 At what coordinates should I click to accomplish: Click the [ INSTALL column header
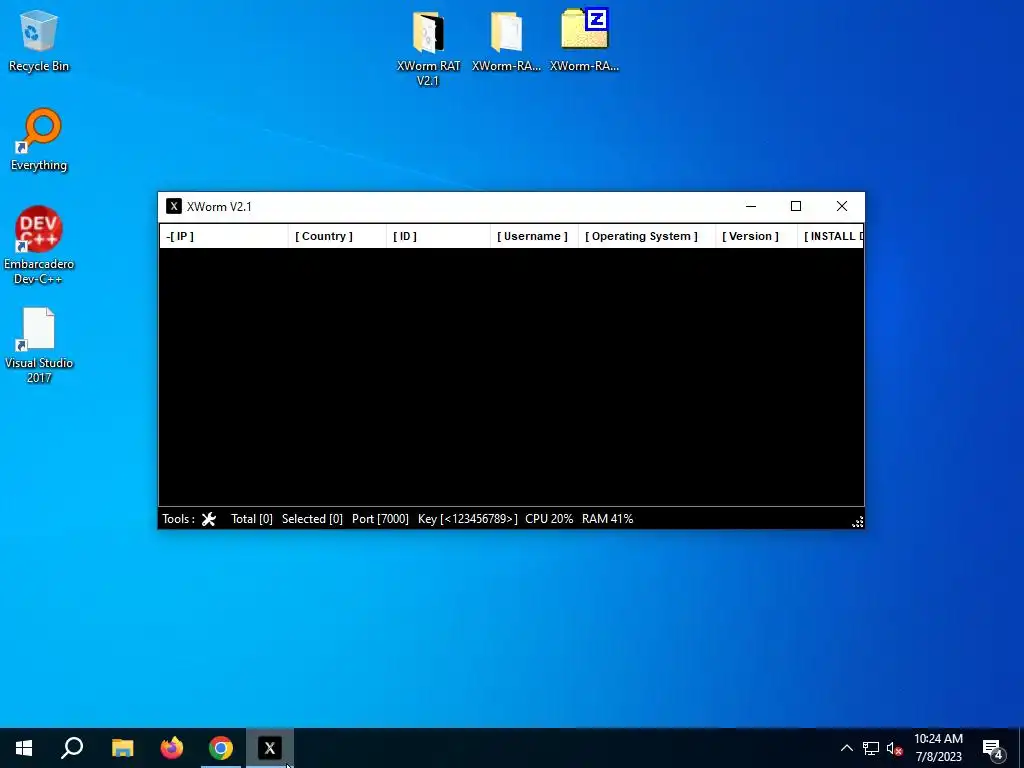831,236
